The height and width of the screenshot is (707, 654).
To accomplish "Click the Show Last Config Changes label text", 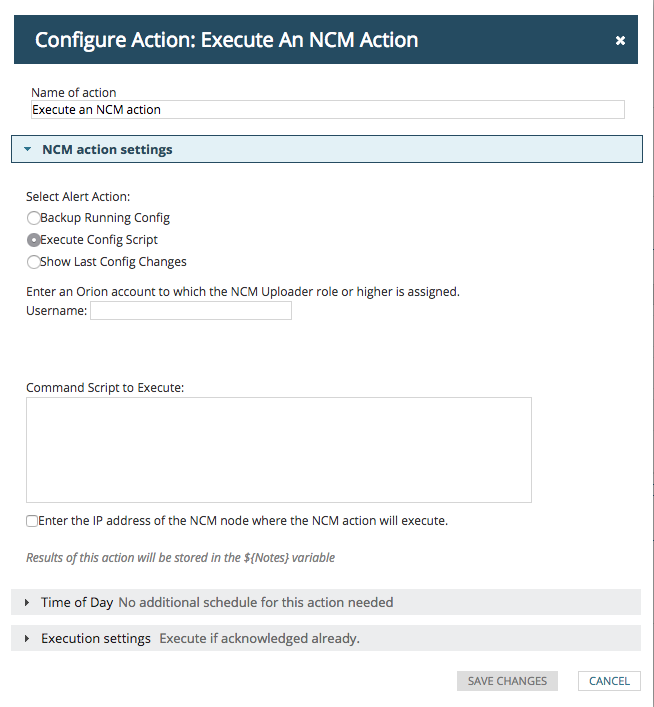I will pyautogui.click(x=113, y=262).
